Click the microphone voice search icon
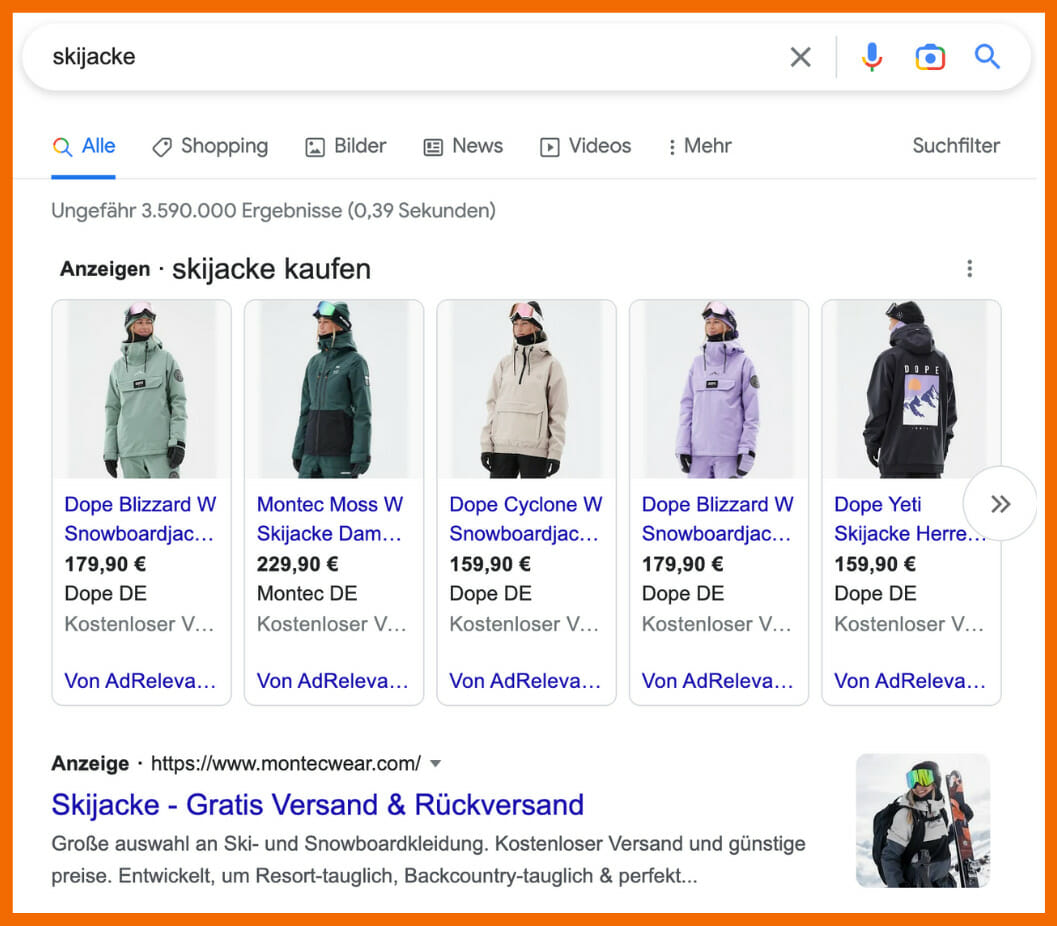The height and width of the screenshot is (926, 1057). point(871,57)
